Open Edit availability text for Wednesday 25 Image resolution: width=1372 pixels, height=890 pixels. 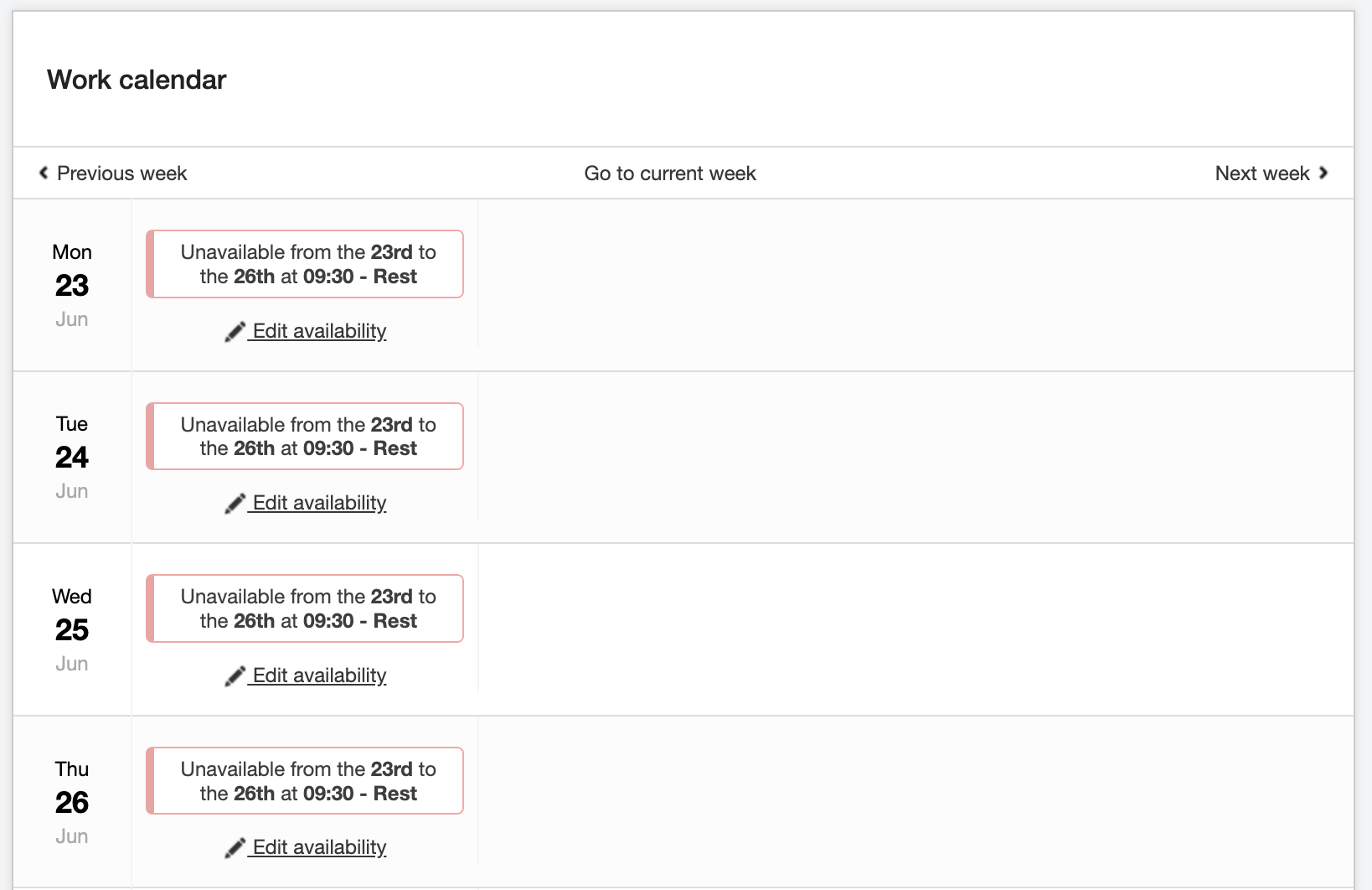pos(319,675)
